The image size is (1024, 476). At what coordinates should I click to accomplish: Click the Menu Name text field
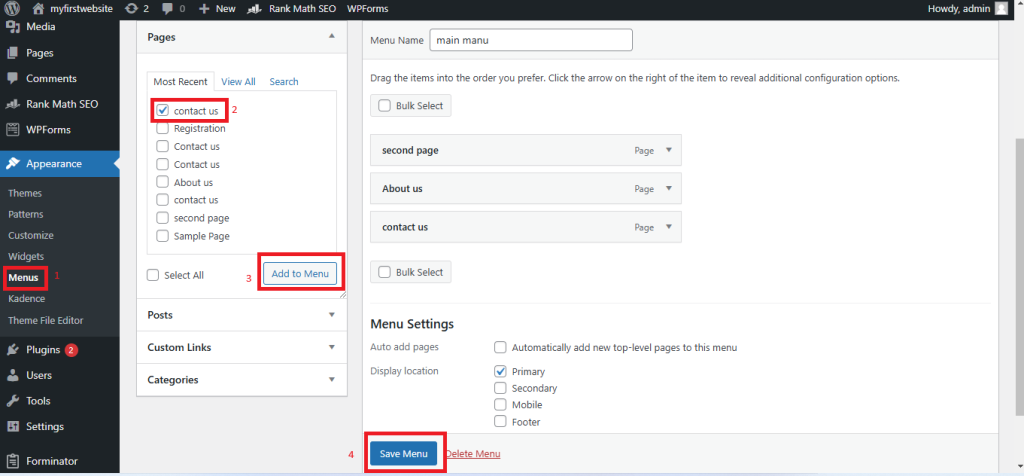530,40
